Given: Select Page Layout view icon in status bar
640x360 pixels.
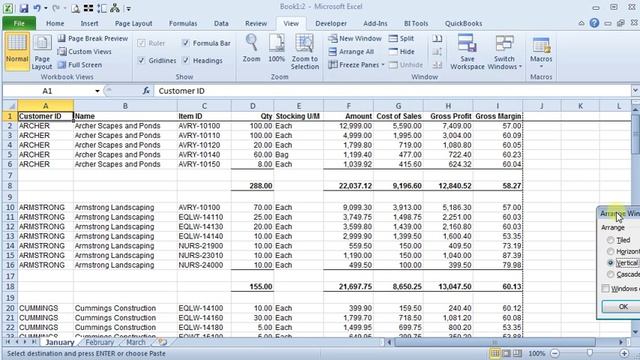Looking at the screenshot, I should [x=506, y=353].
